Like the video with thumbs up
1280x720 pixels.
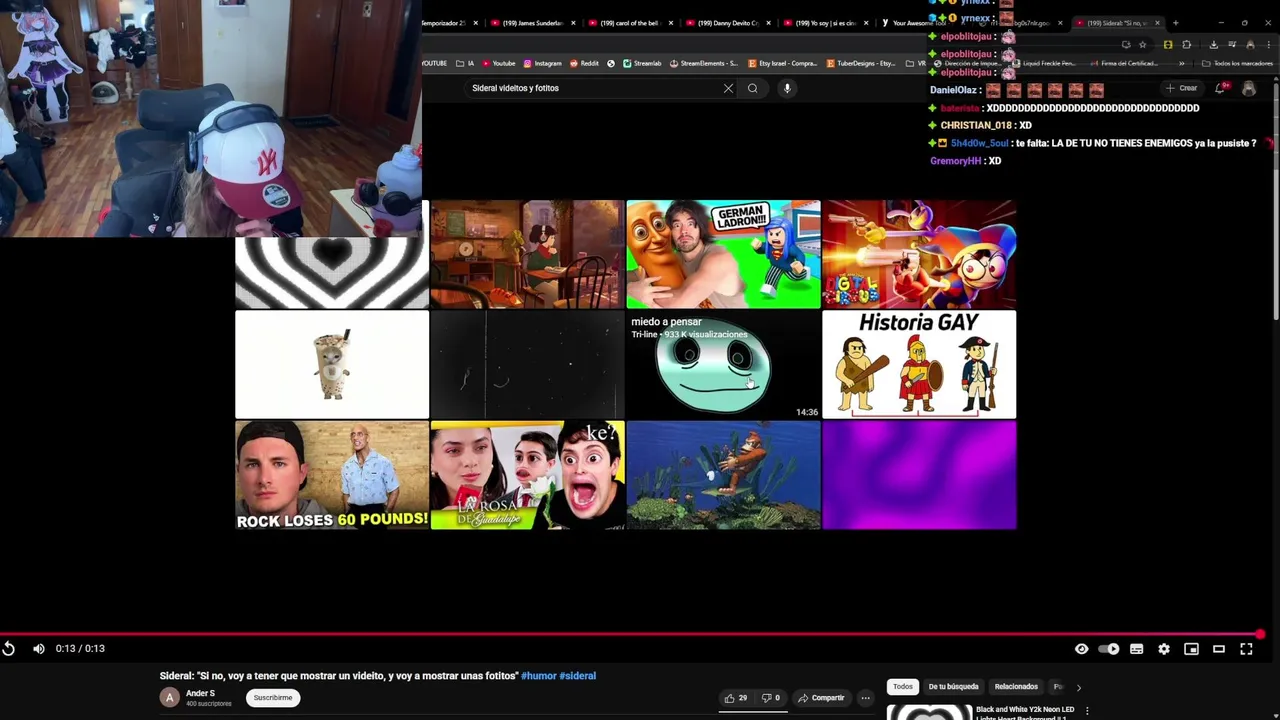click(736, 698)
